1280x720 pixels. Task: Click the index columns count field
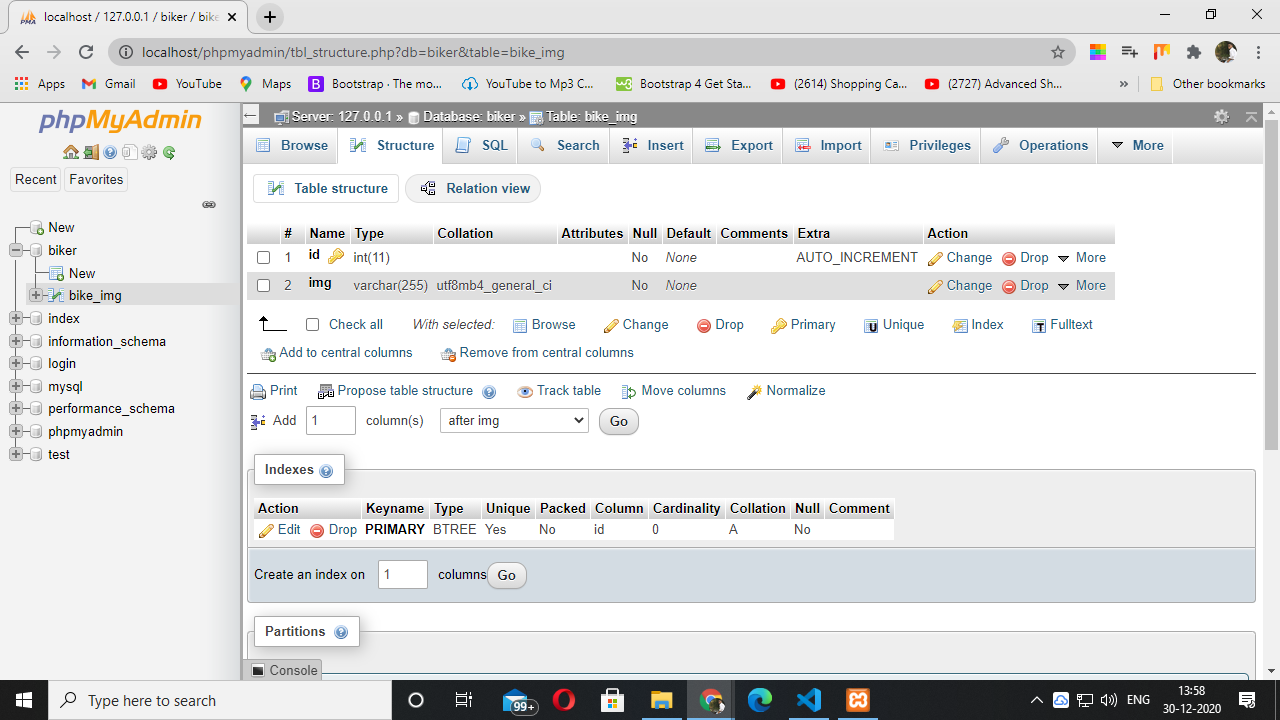tap(403, 574)
